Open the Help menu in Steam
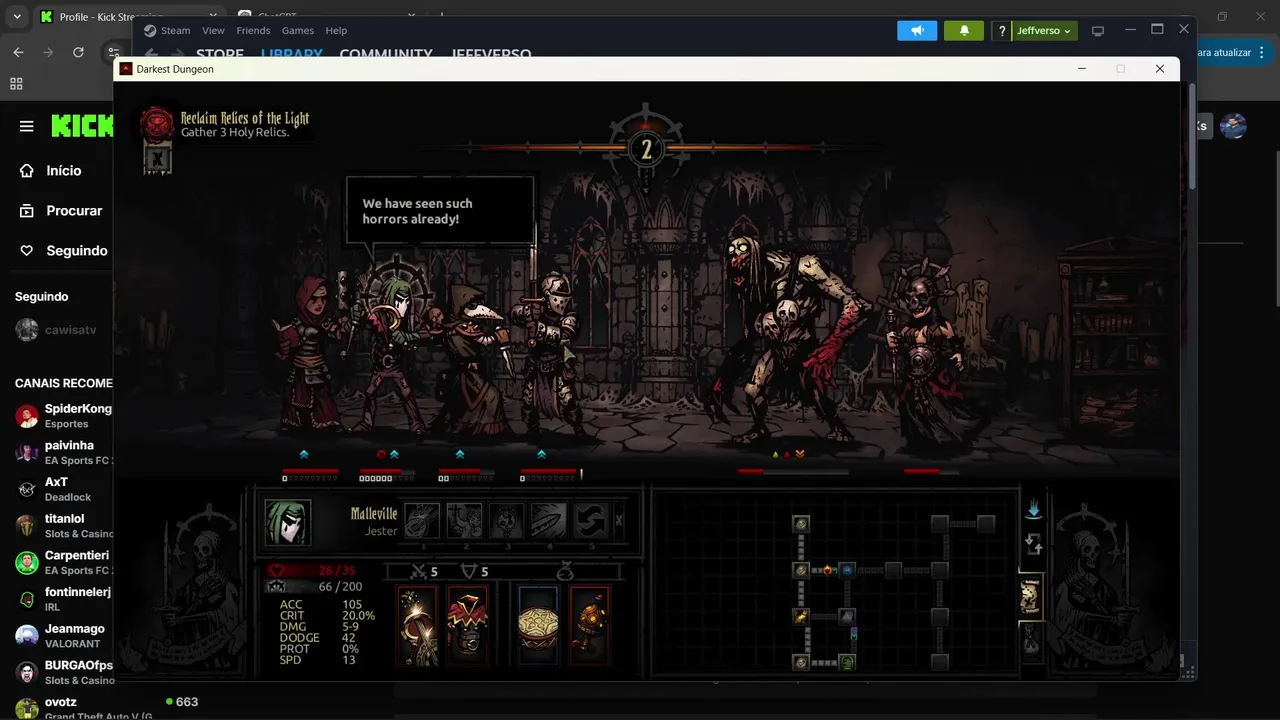The width and height of the screenshot is (1280, 720). 336,31
